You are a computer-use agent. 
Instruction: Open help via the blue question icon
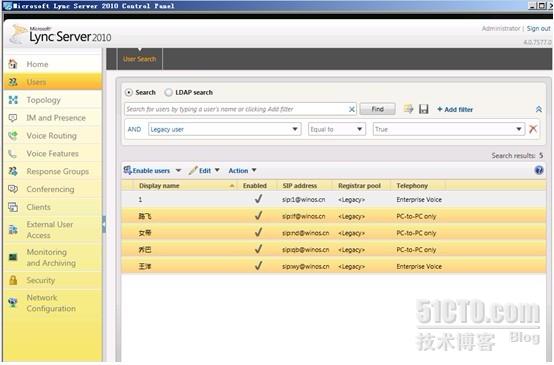click(x=538, y=170)
